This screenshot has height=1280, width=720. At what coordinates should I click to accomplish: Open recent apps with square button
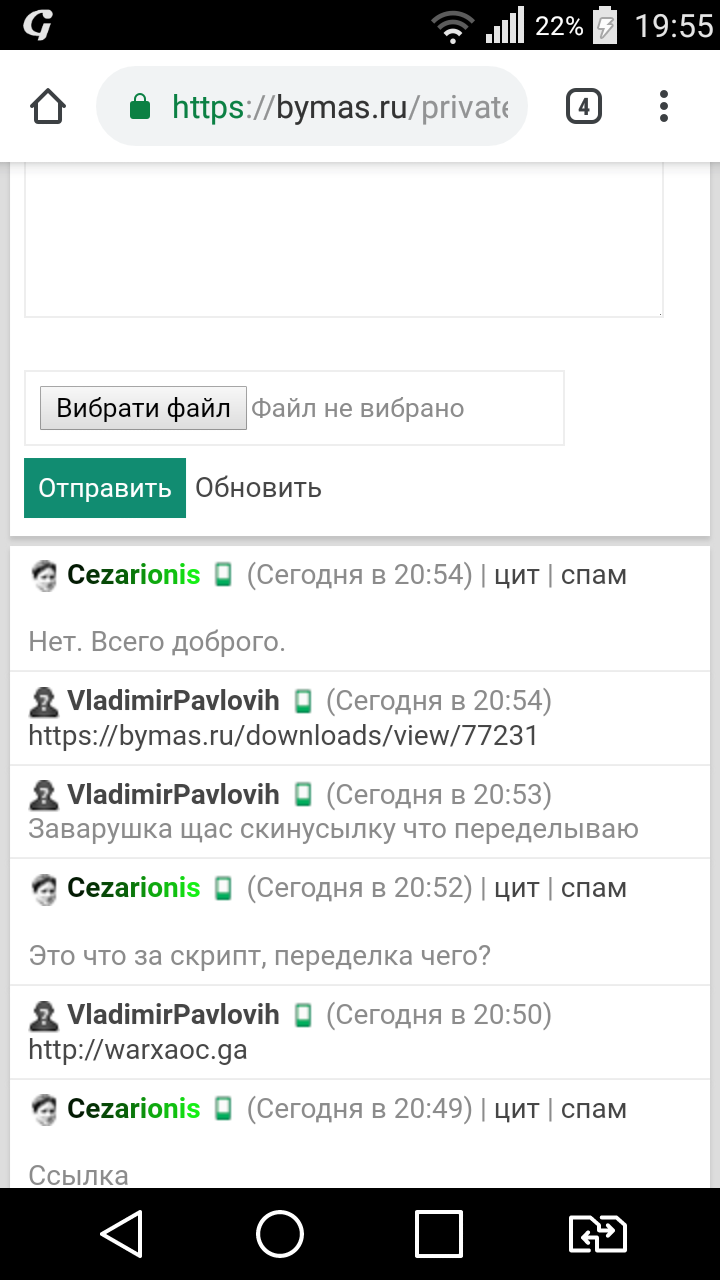click(438, 1234)
